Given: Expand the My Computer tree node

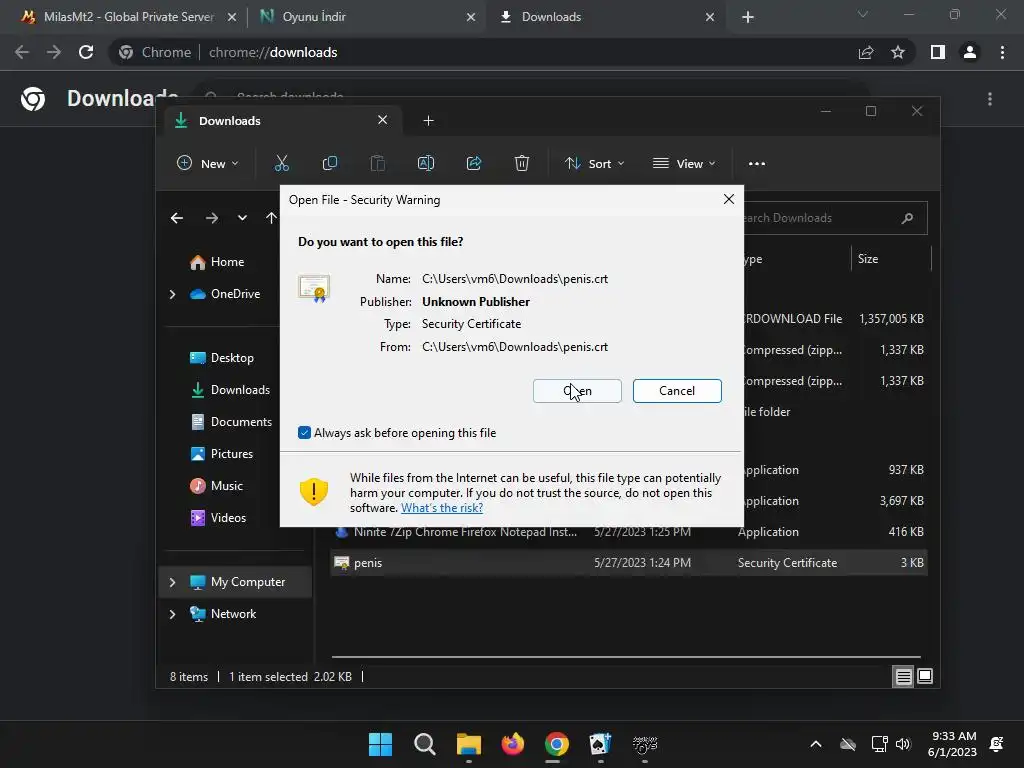Looking at the screenshot, I should (x=172, y=582).
